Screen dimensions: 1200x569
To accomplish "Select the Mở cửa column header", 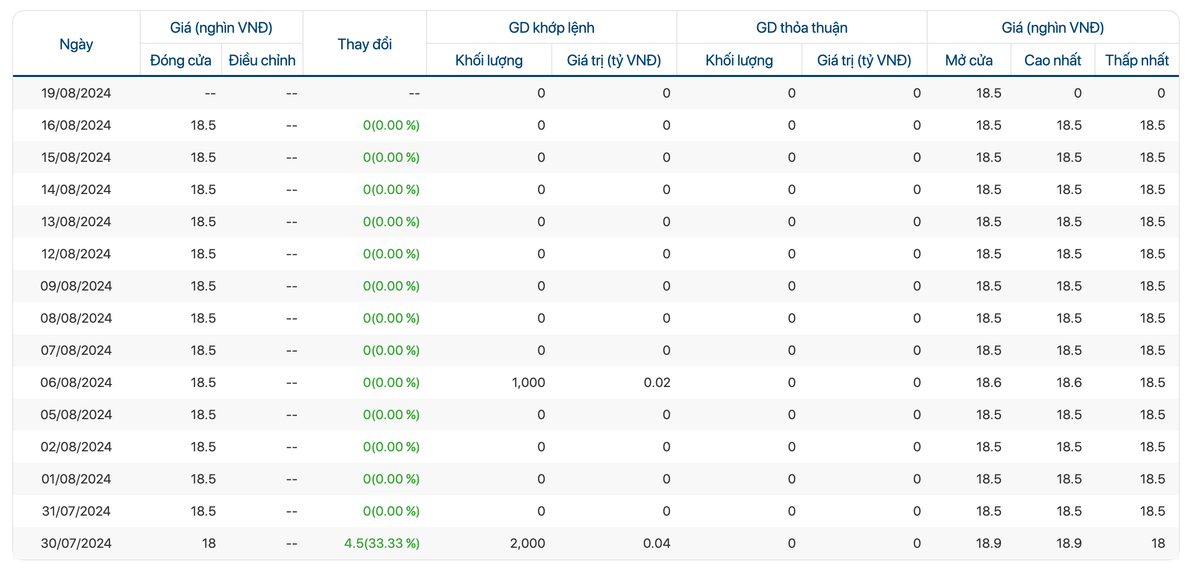I will point(968,60).
